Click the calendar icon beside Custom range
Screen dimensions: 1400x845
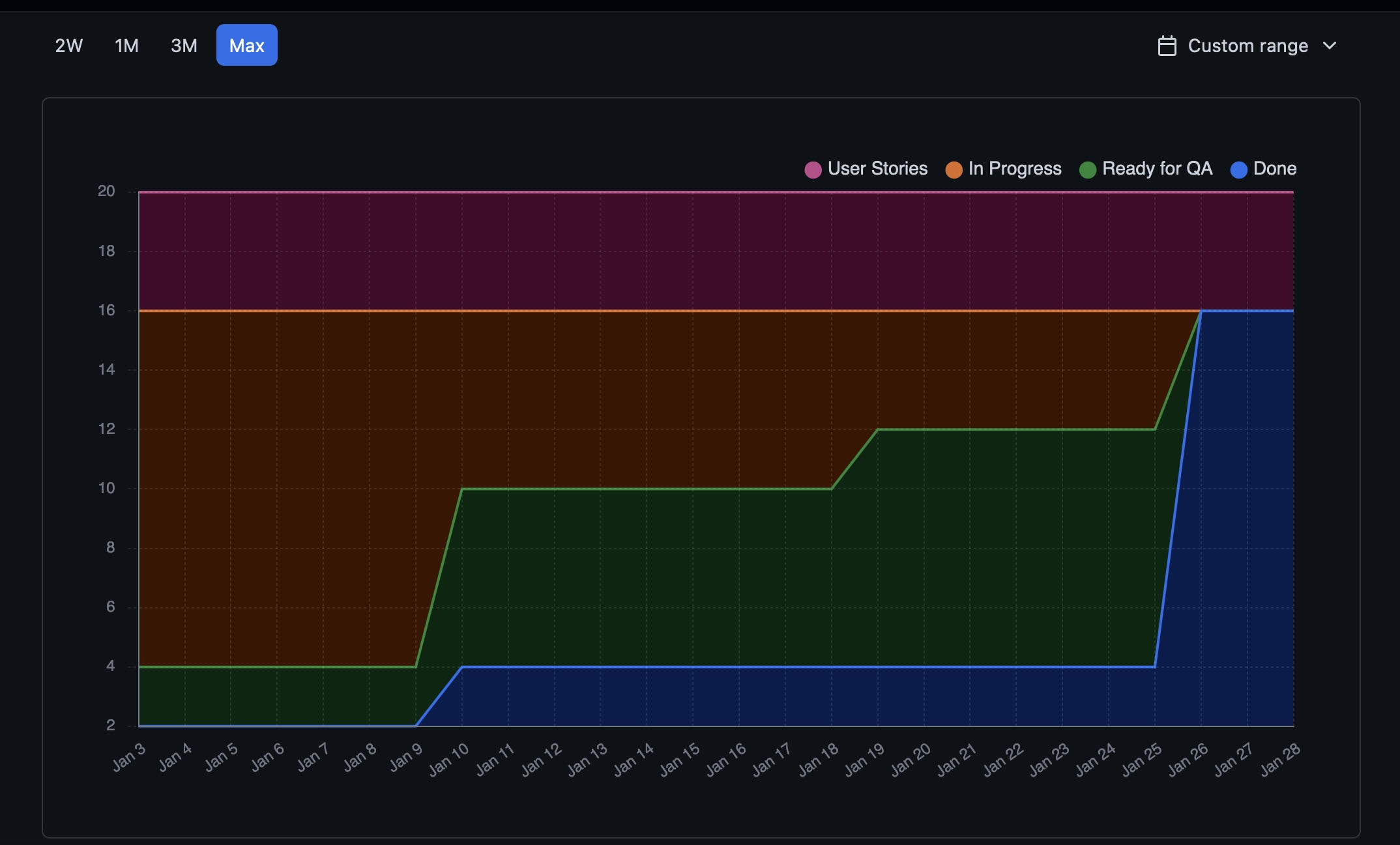[x=1167, y=46]
